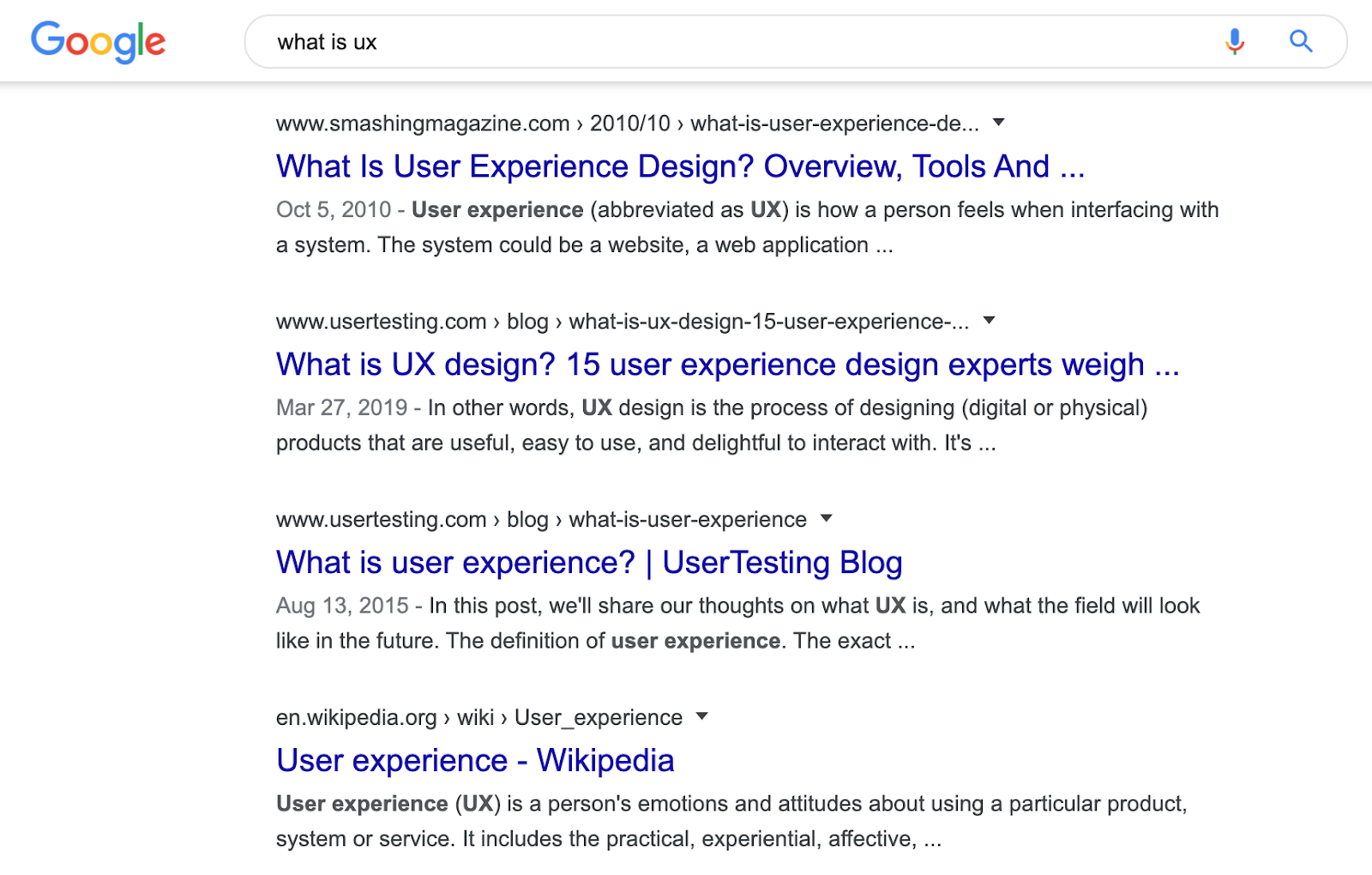This screenshot has width=1372, height=875.
Task: Open 'User experience - Wikipedia' result
Action: (x=475, y=761)
